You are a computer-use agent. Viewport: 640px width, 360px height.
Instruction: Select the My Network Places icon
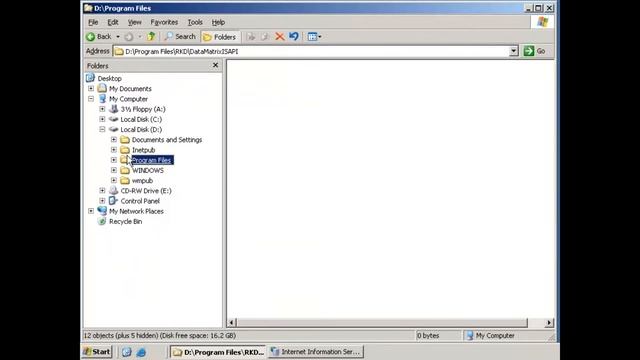coord(102,211)
